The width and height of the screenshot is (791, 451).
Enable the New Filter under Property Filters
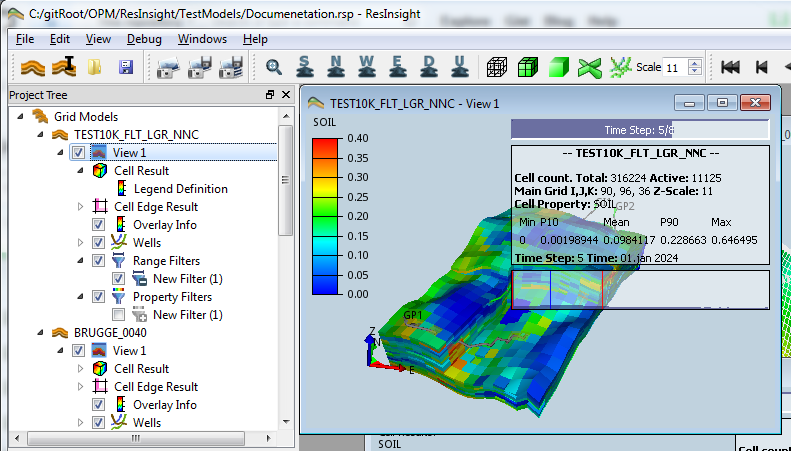click(x=119, y=315)
